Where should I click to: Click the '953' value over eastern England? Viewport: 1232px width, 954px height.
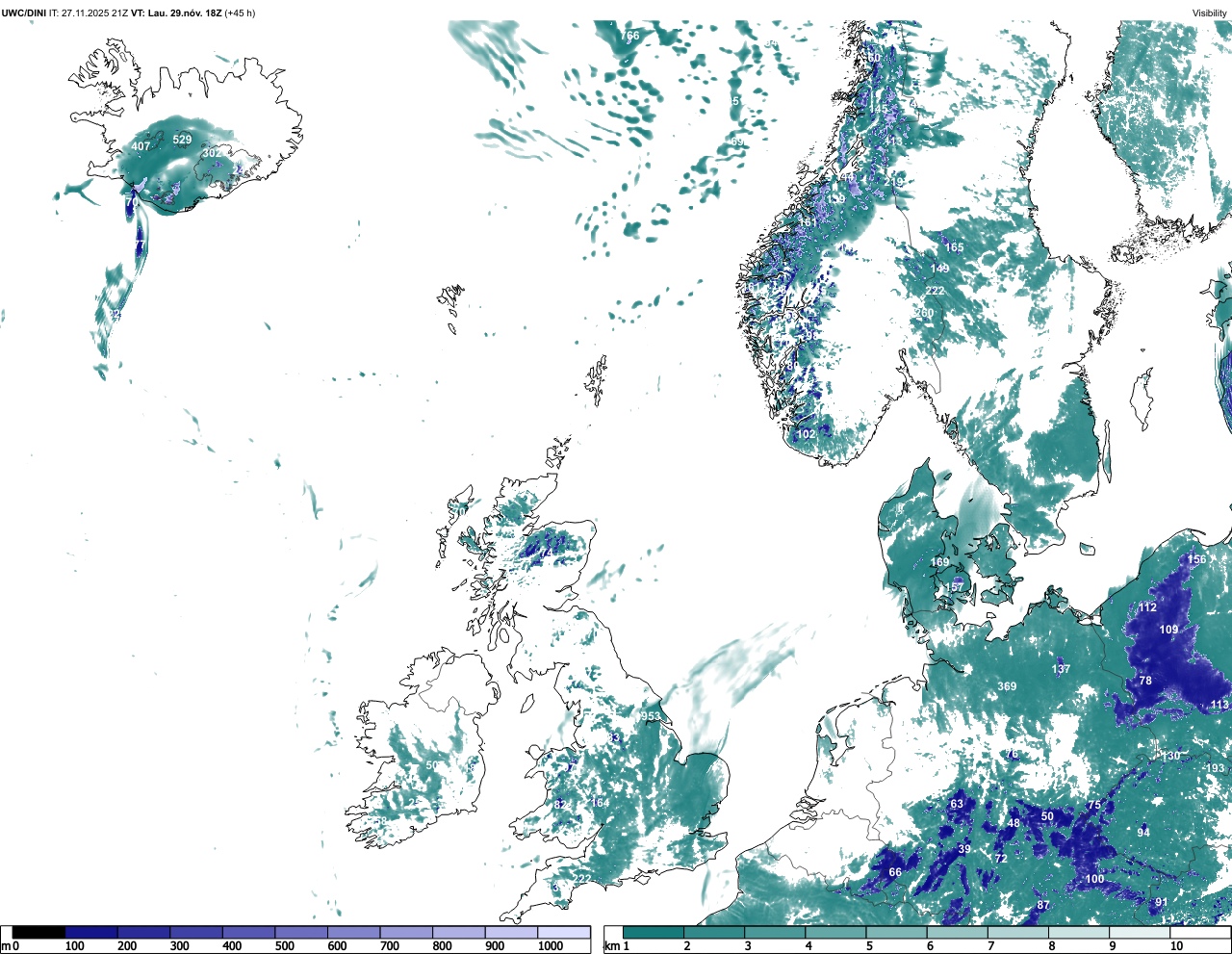(x=652, y=716)
